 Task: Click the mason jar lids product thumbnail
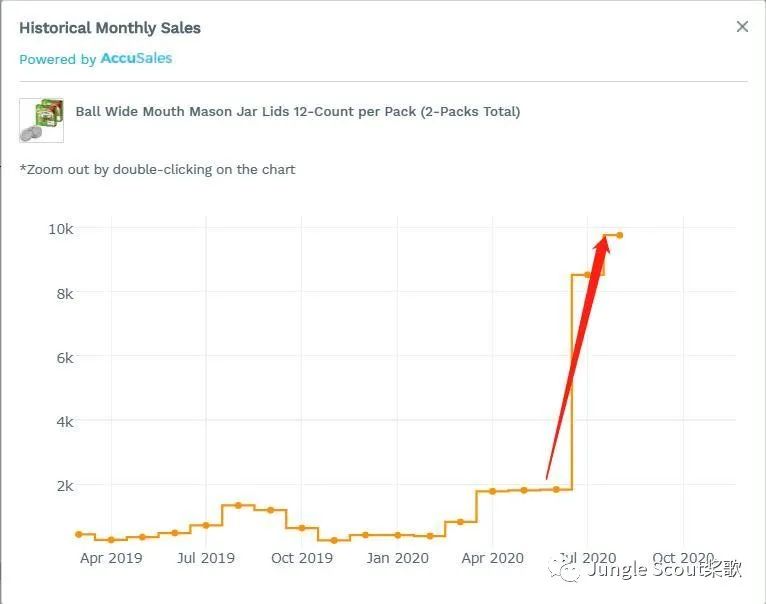41,120
